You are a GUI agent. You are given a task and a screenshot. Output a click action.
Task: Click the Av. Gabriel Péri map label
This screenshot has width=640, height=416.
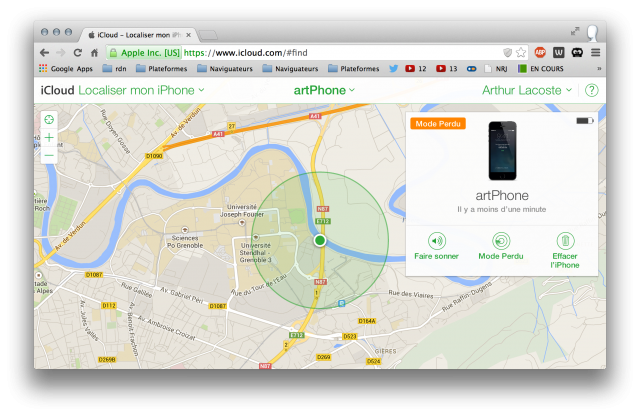click(182, 295)
